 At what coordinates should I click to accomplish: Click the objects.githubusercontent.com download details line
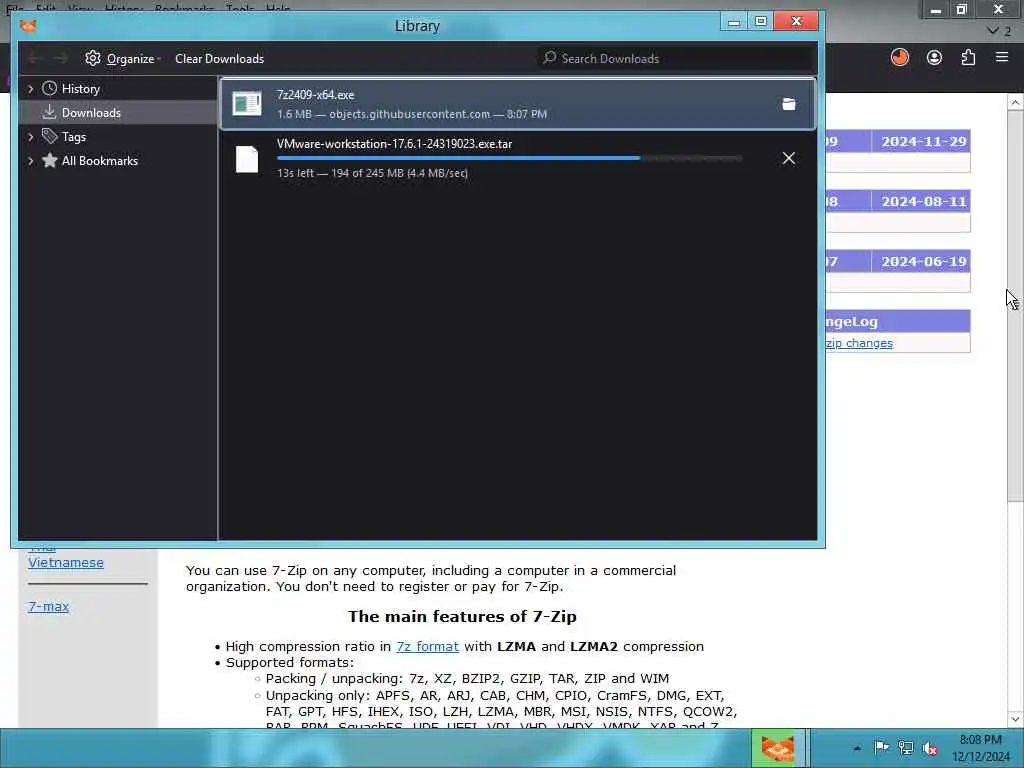(412, 114)
